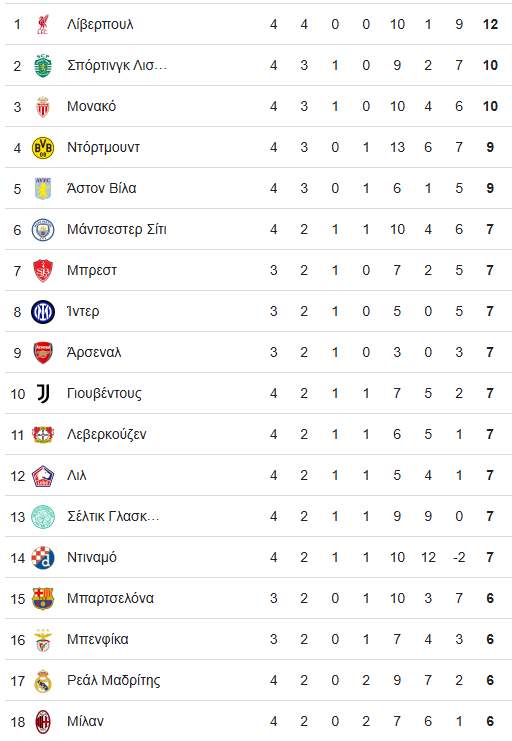Click Liverpool's 12 points value
This screenshot has width=512, height=741.
coord(490,24)
